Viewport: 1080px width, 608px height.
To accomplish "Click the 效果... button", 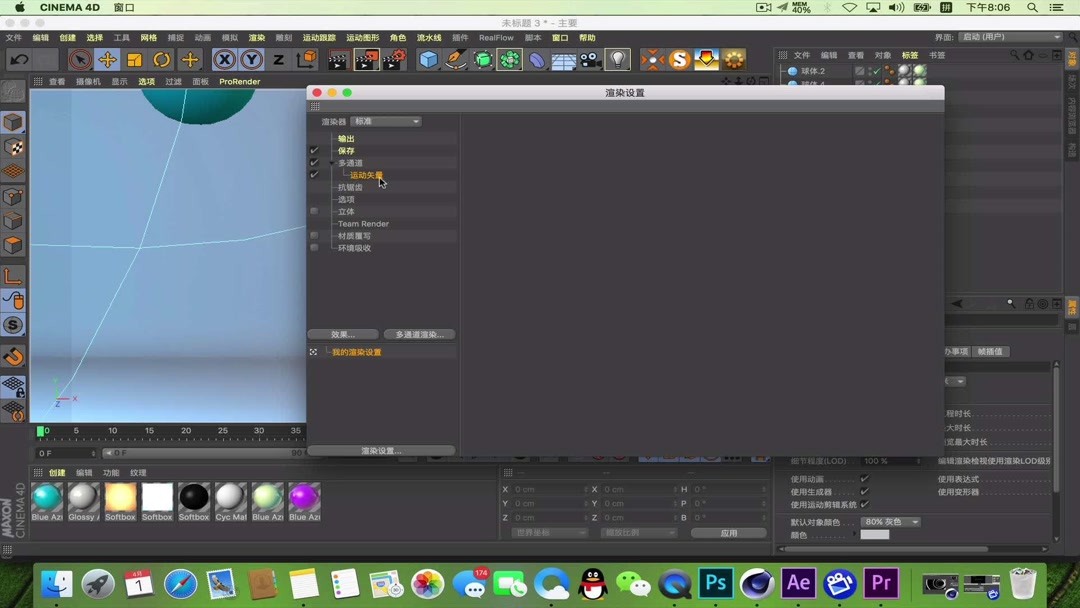I will tap(343, 333).
